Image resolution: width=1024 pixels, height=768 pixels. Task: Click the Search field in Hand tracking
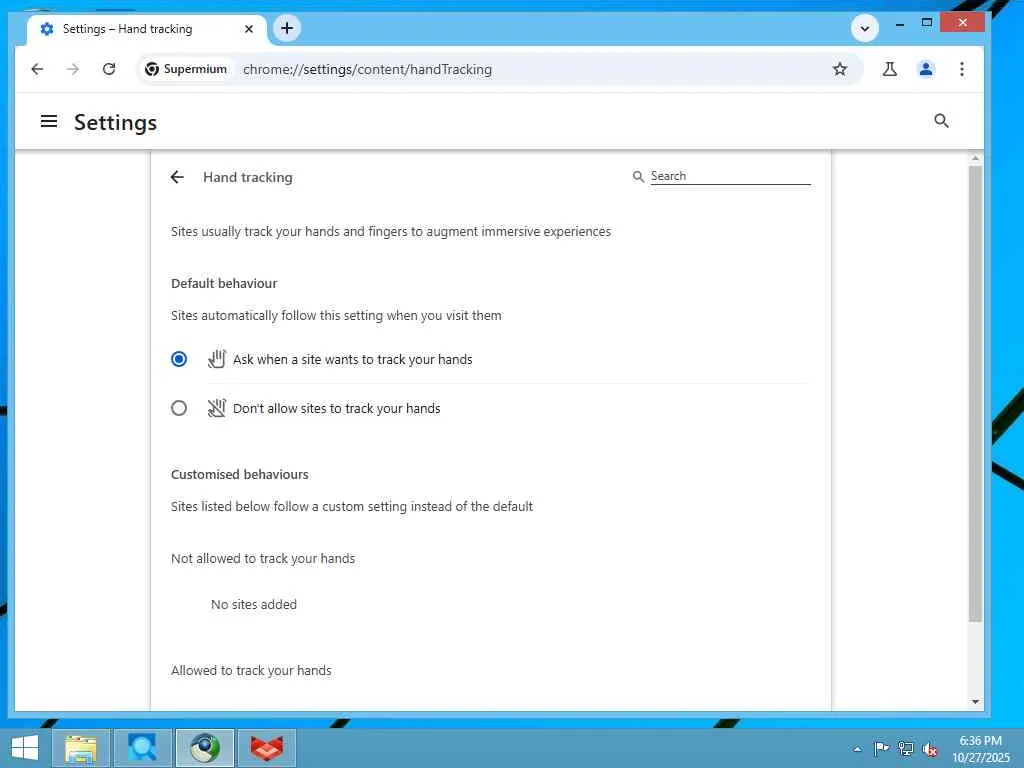(x=730, y=176)
